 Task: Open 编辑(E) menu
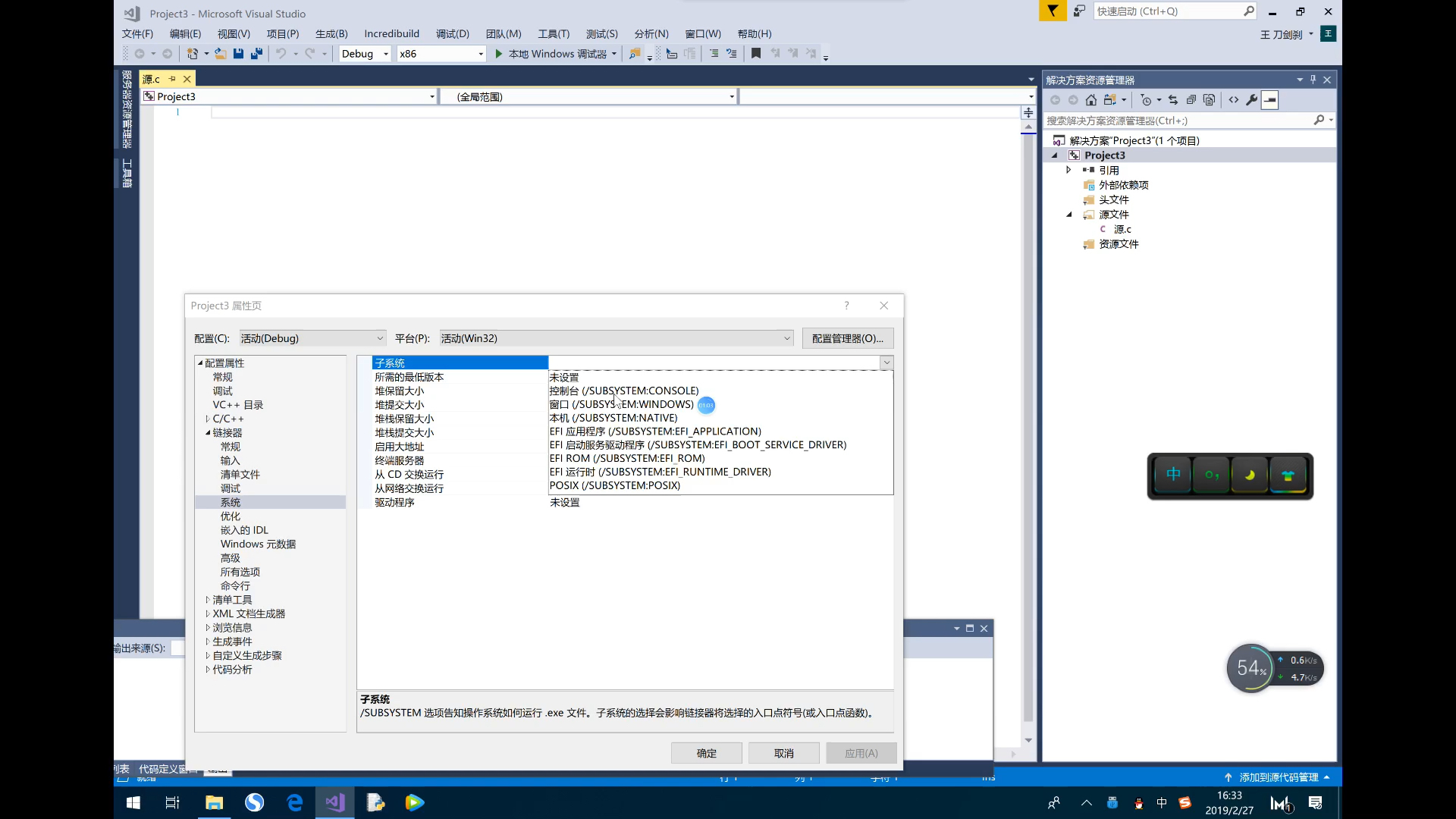pos(185,33)
